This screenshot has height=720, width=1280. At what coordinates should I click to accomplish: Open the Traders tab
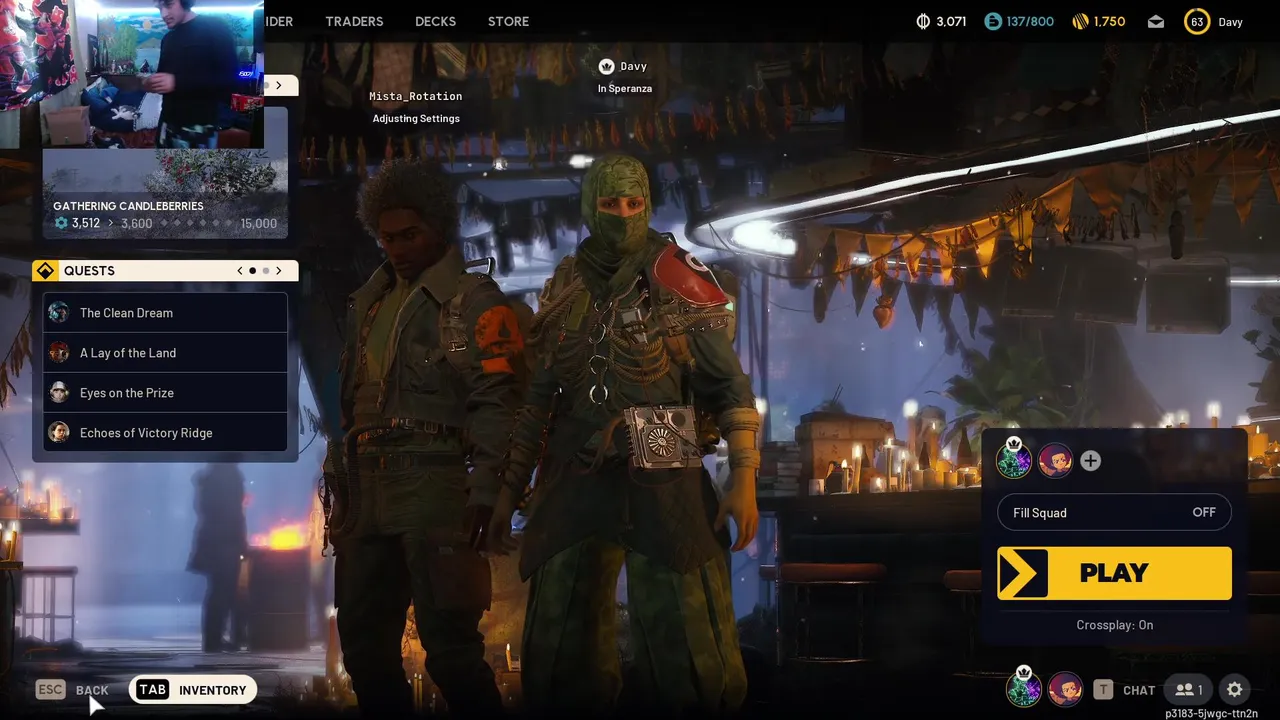[x=354, y=21]
